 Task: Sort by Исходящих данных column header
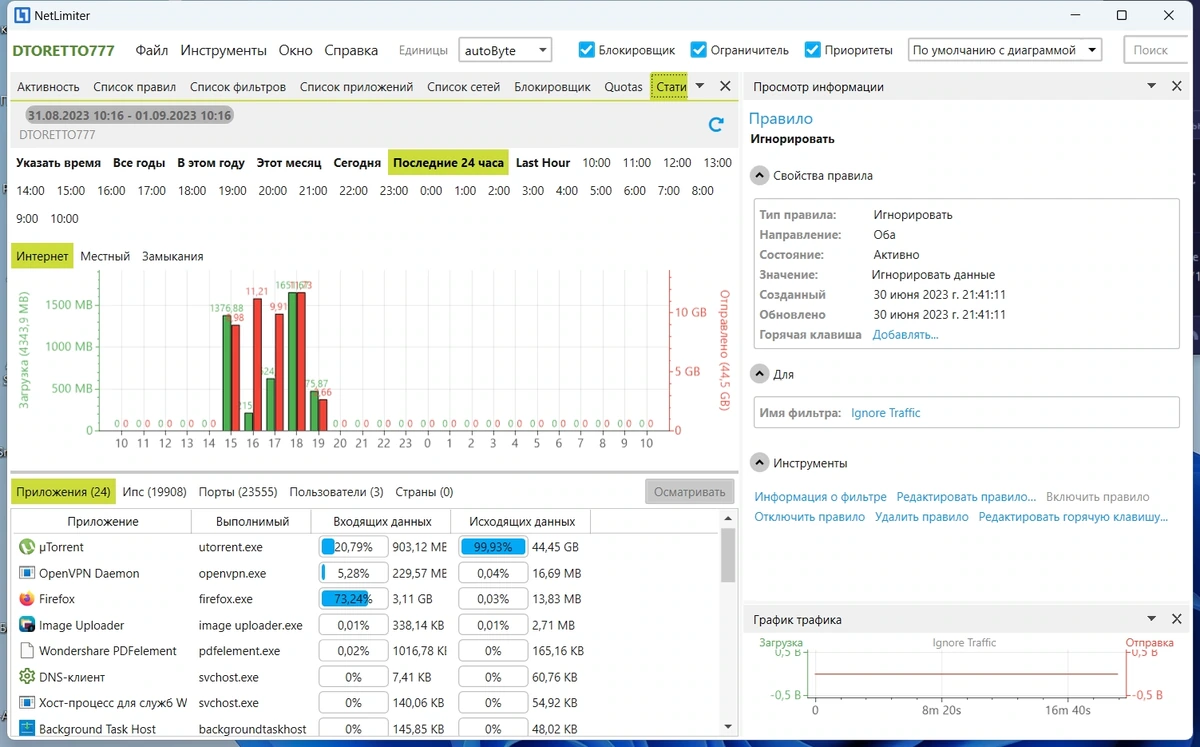[x=521, y=521]
